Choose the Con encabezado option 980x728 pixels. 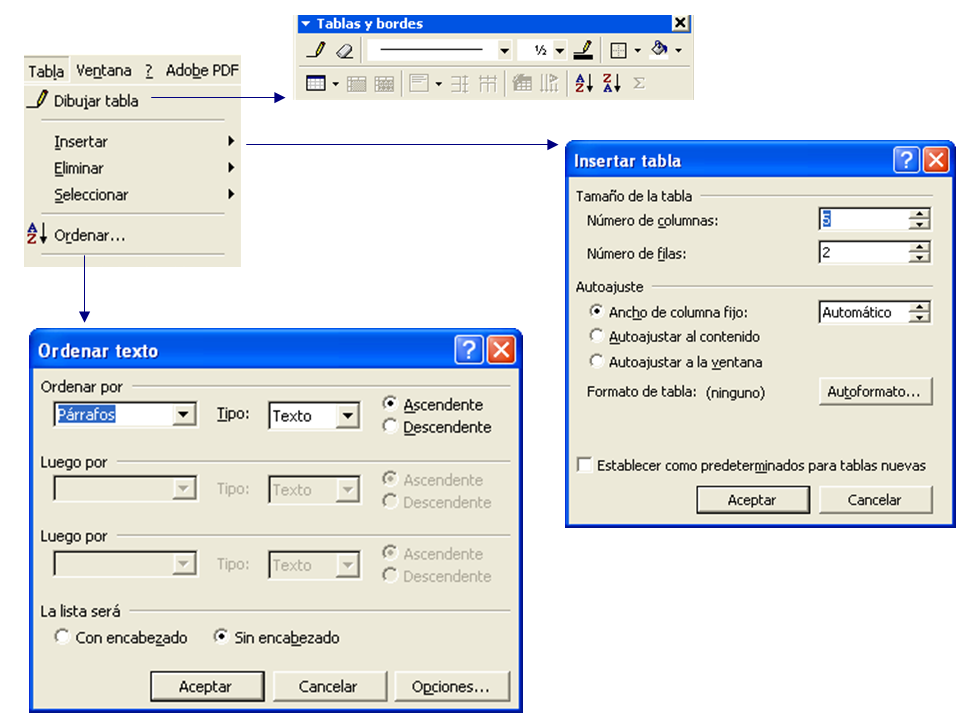point(63,638)
